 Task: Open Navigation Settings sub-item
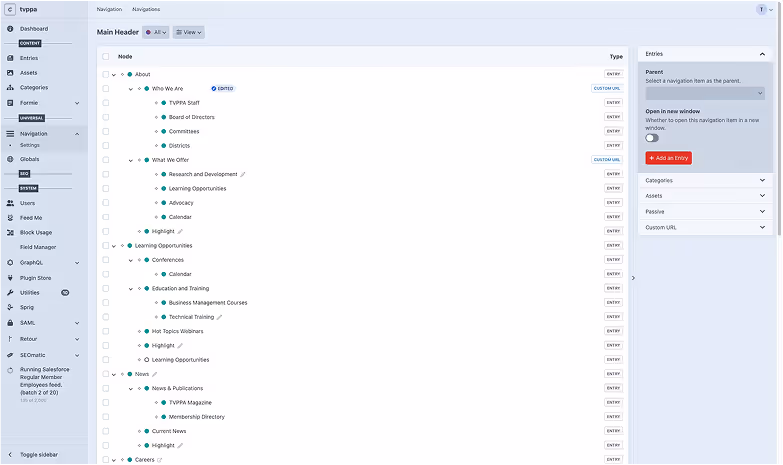coord(29,145)
